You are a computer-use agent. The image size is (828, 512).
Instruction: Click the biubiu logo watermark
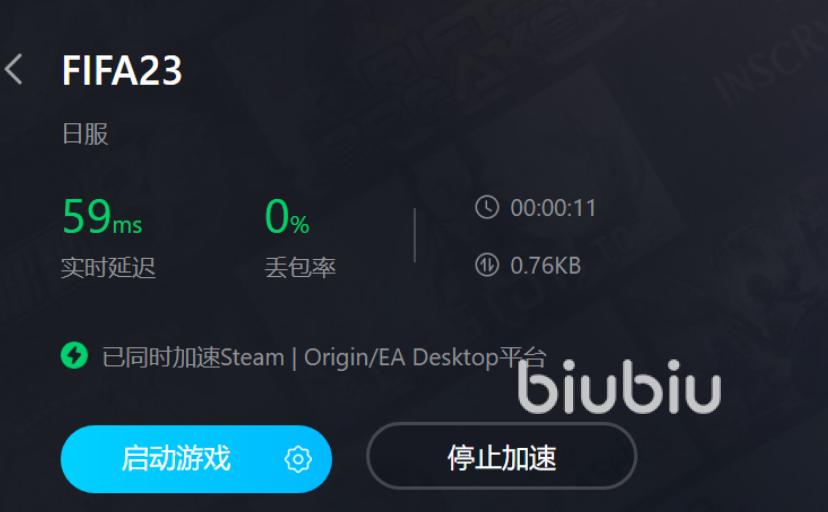click(x=619, y=387)
